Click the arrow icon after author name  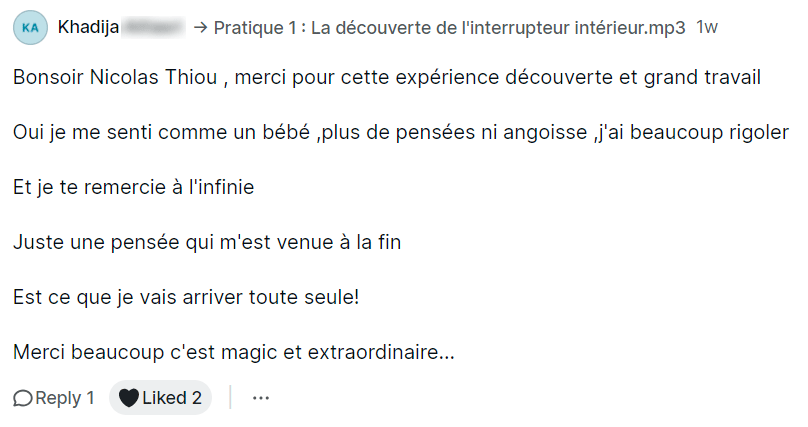198,28
